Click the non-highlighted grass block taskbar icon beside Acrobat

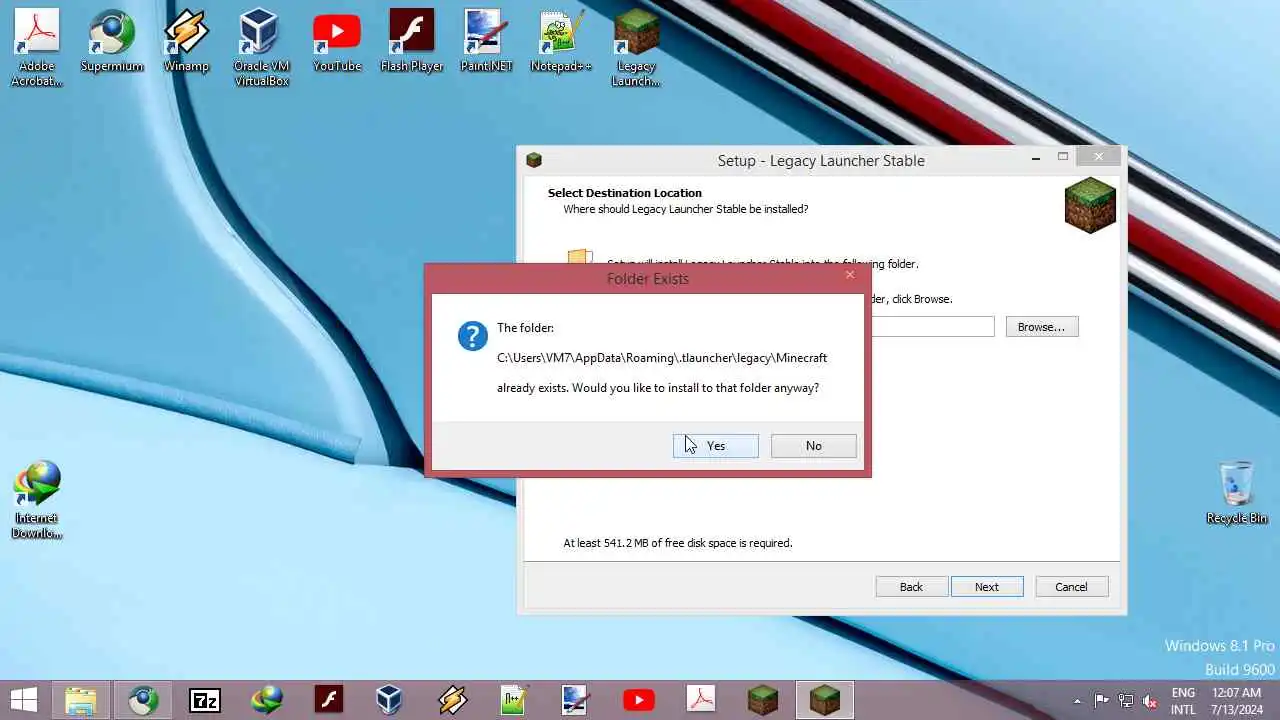[x=763, y=700]
